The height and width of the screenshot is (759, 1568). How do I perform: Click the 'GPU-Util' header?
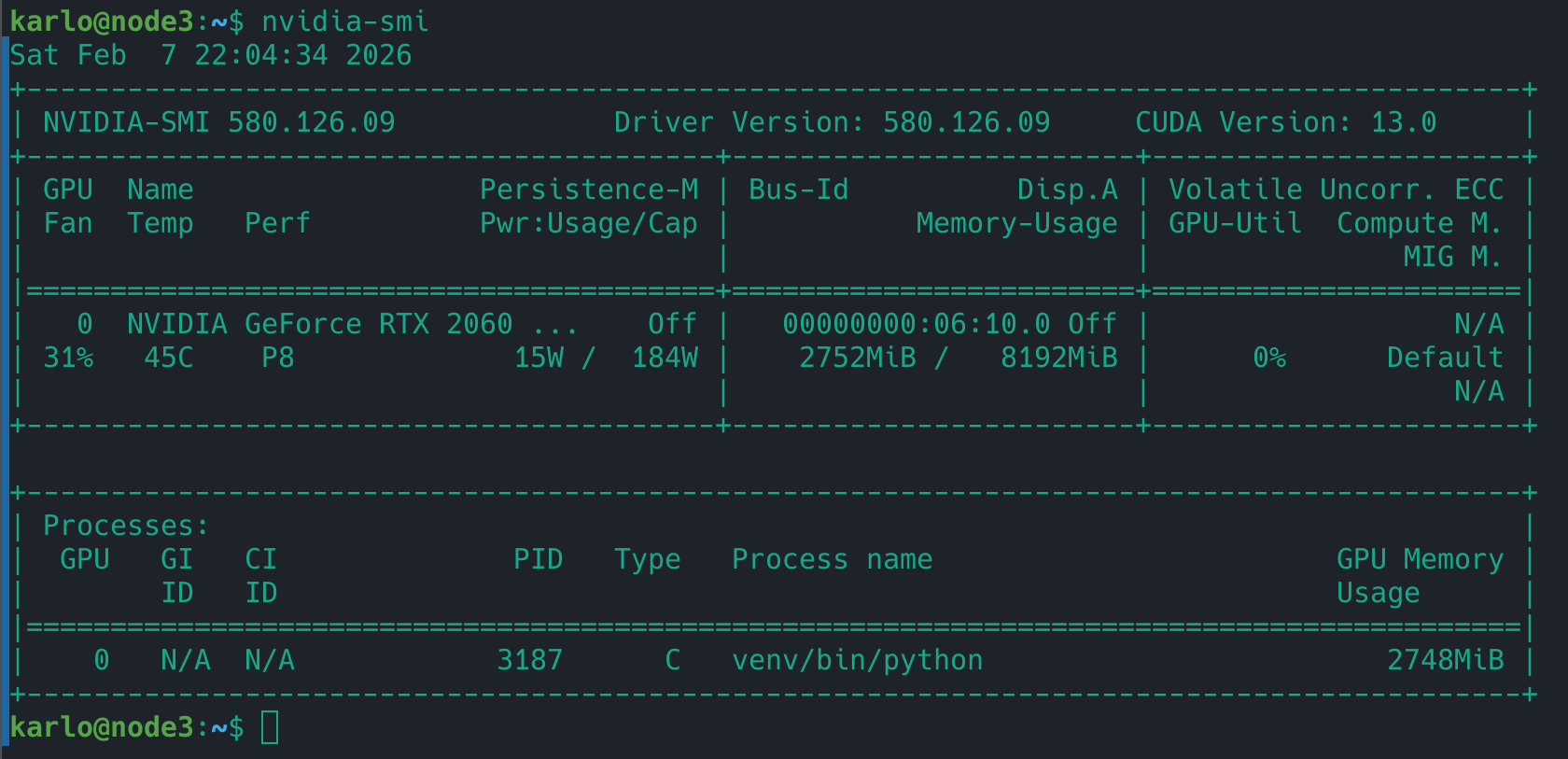1236,223
